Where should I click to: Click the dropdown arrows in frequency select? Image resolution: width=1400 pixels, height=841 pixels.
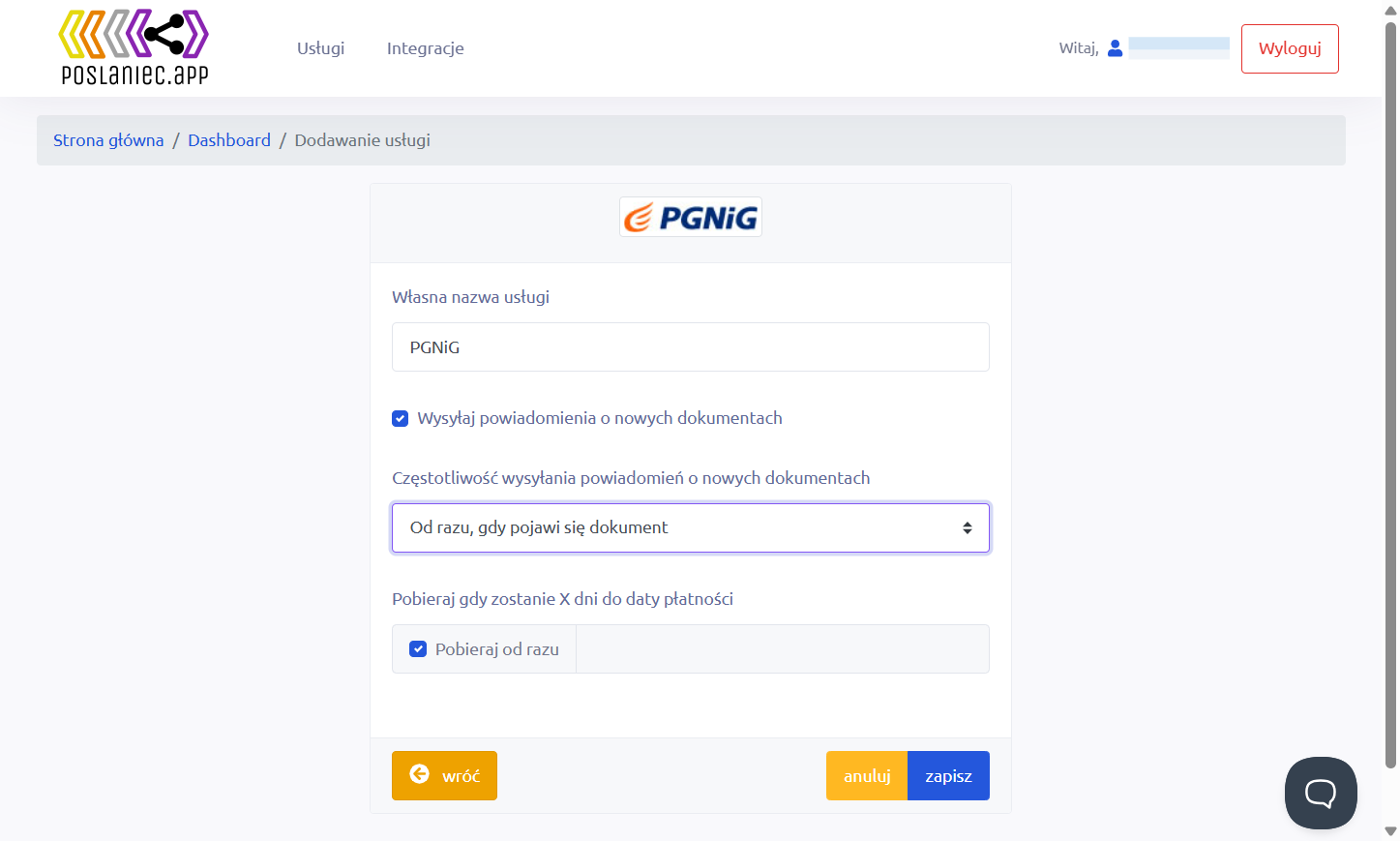click(967, 527)
